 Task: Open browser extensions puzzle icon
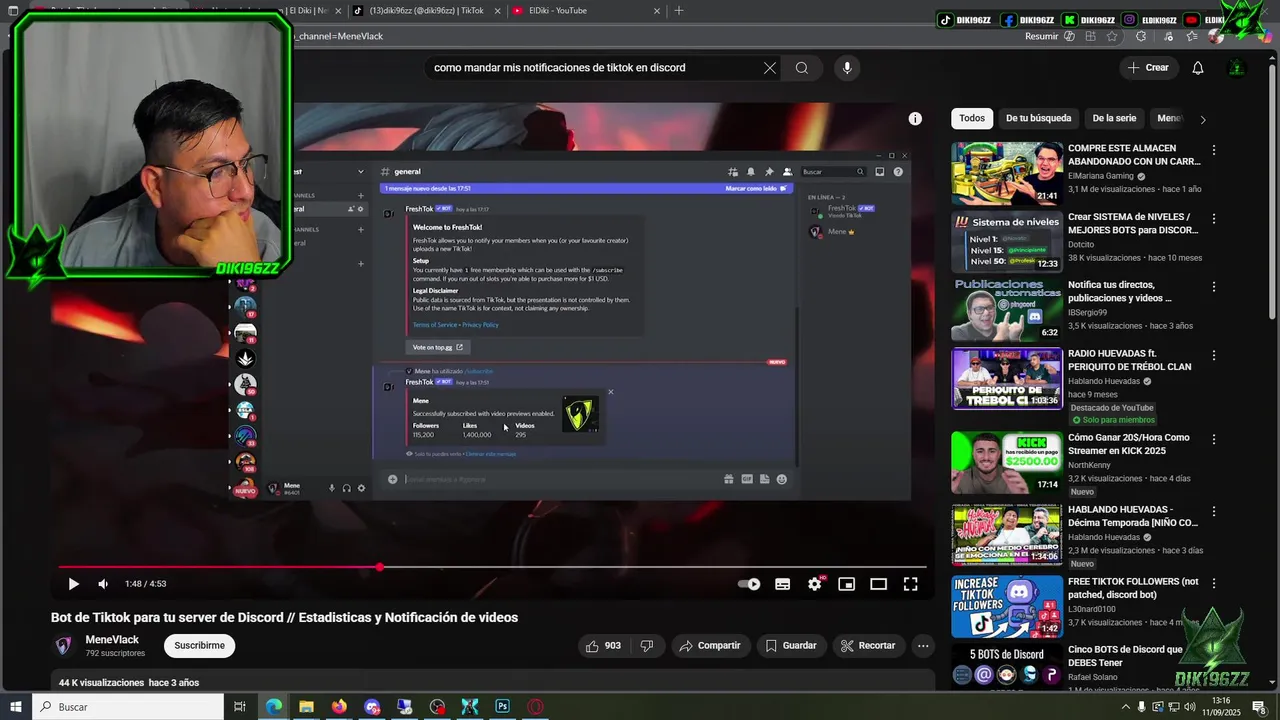click(1141, 36)
